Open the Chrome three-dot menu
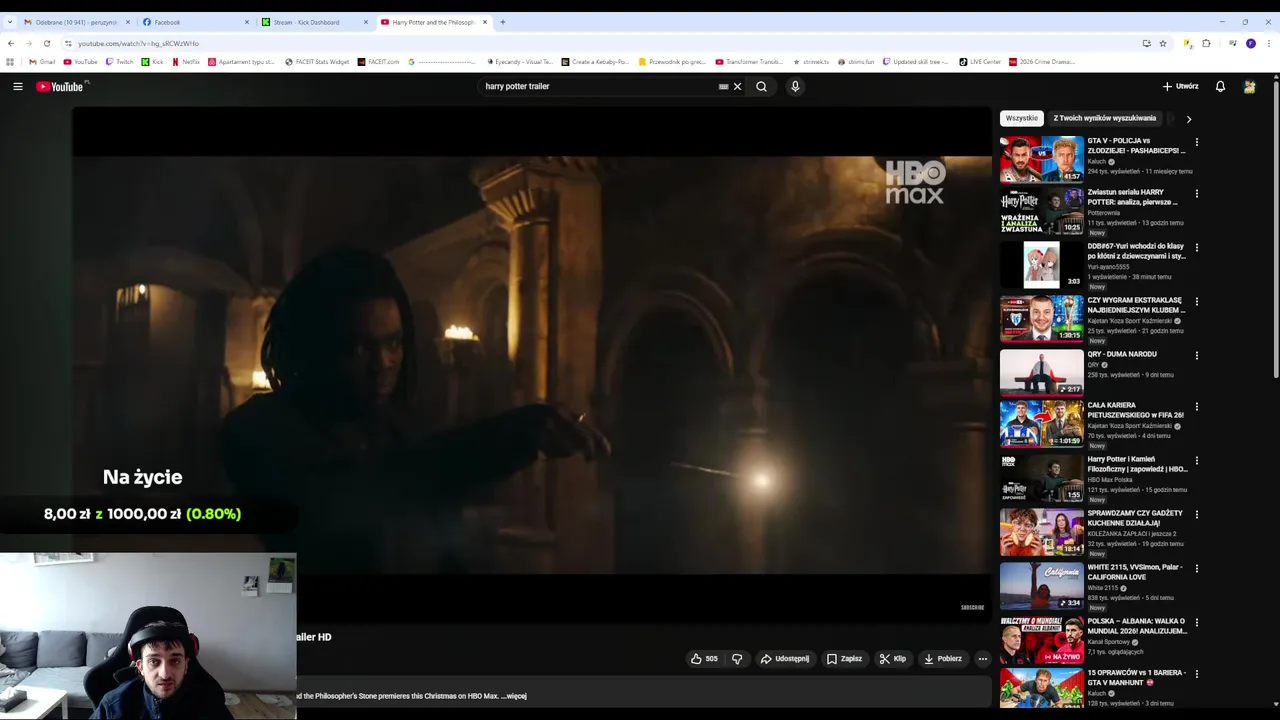This screenshot has width=1280, height=720. point(1268,43)
